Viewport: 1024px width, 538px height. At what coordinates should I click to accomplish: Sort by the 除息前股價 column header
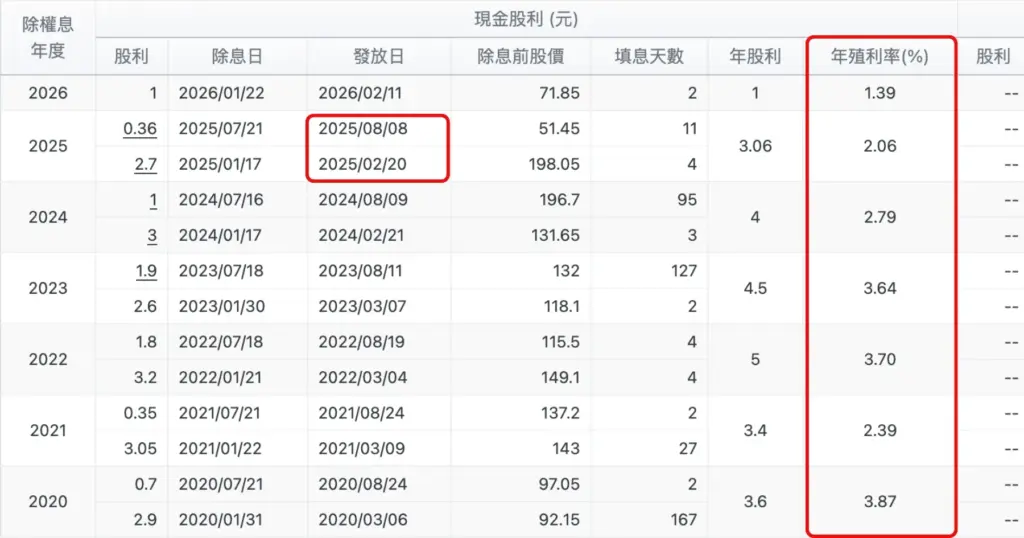pyautogui.click(x=520, y=57)
